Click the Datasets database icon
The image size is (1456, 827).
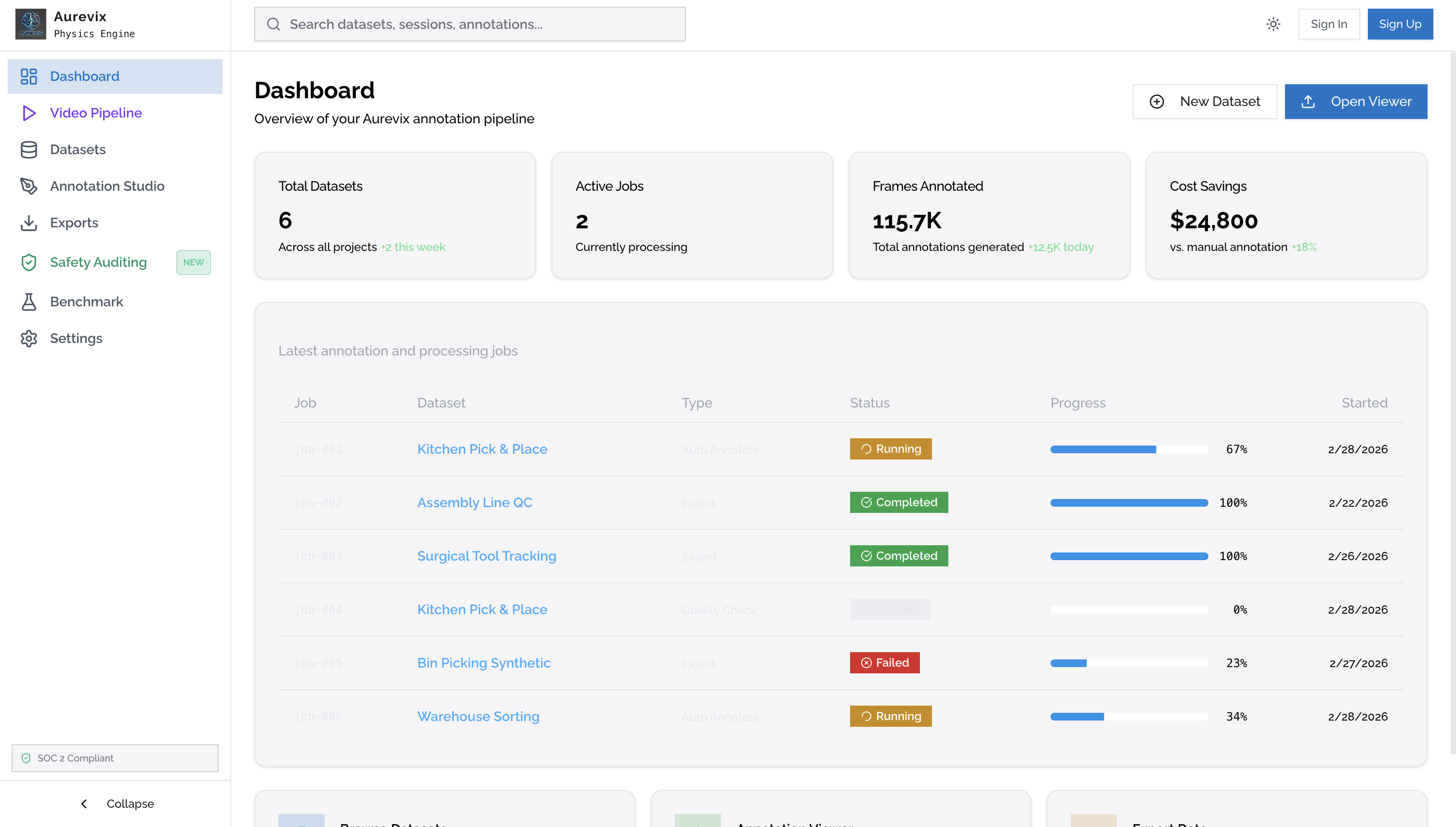click(29, 149)
